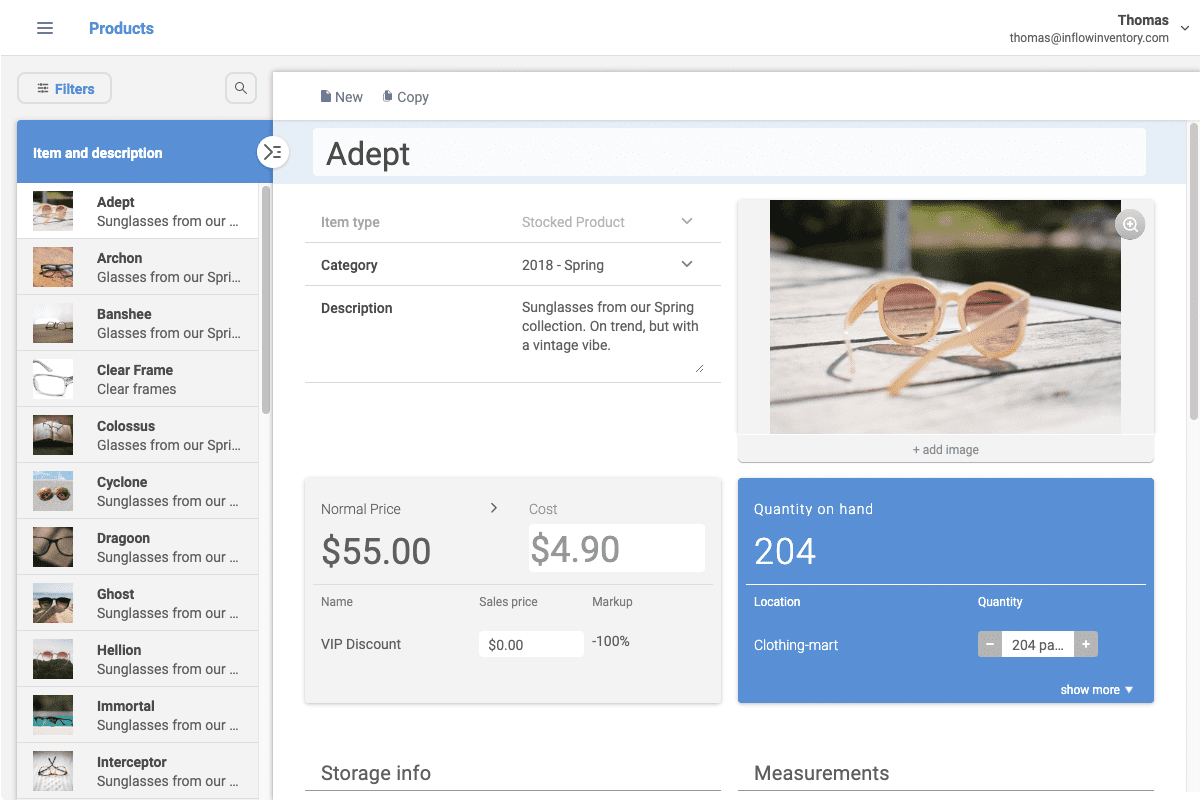Open the hamburger navigation menu
The image size is (1200, 800).
pyautogui.click(x=44, y=28)
